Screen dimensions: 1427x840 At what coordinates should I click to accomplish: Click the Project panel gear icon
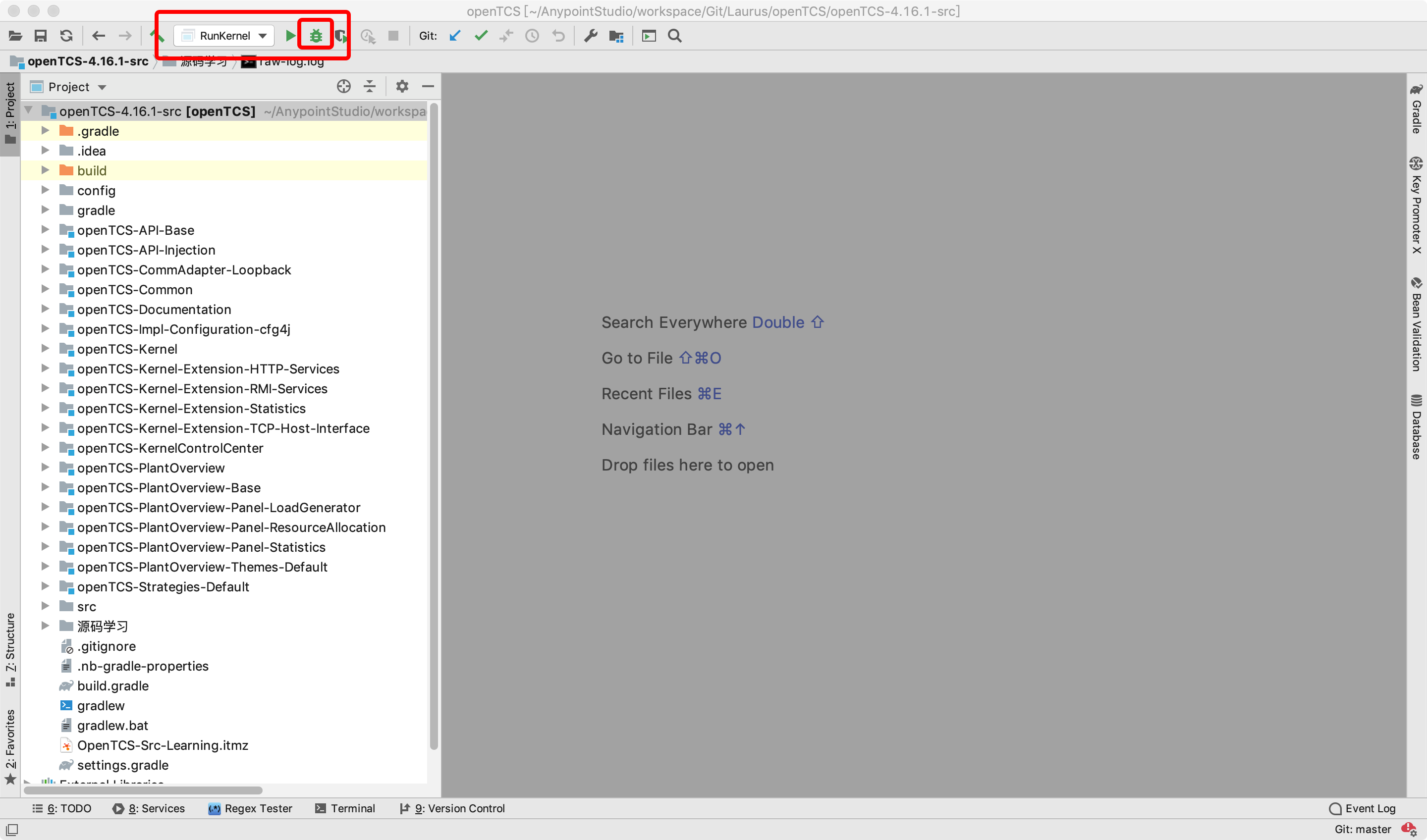point(402,87)
